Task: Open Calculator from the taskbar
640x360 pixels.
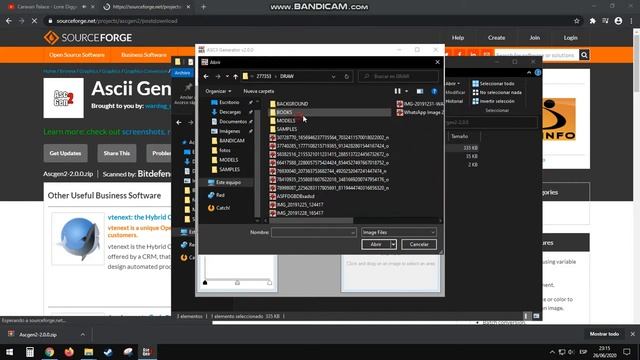Action: point(30,352)
